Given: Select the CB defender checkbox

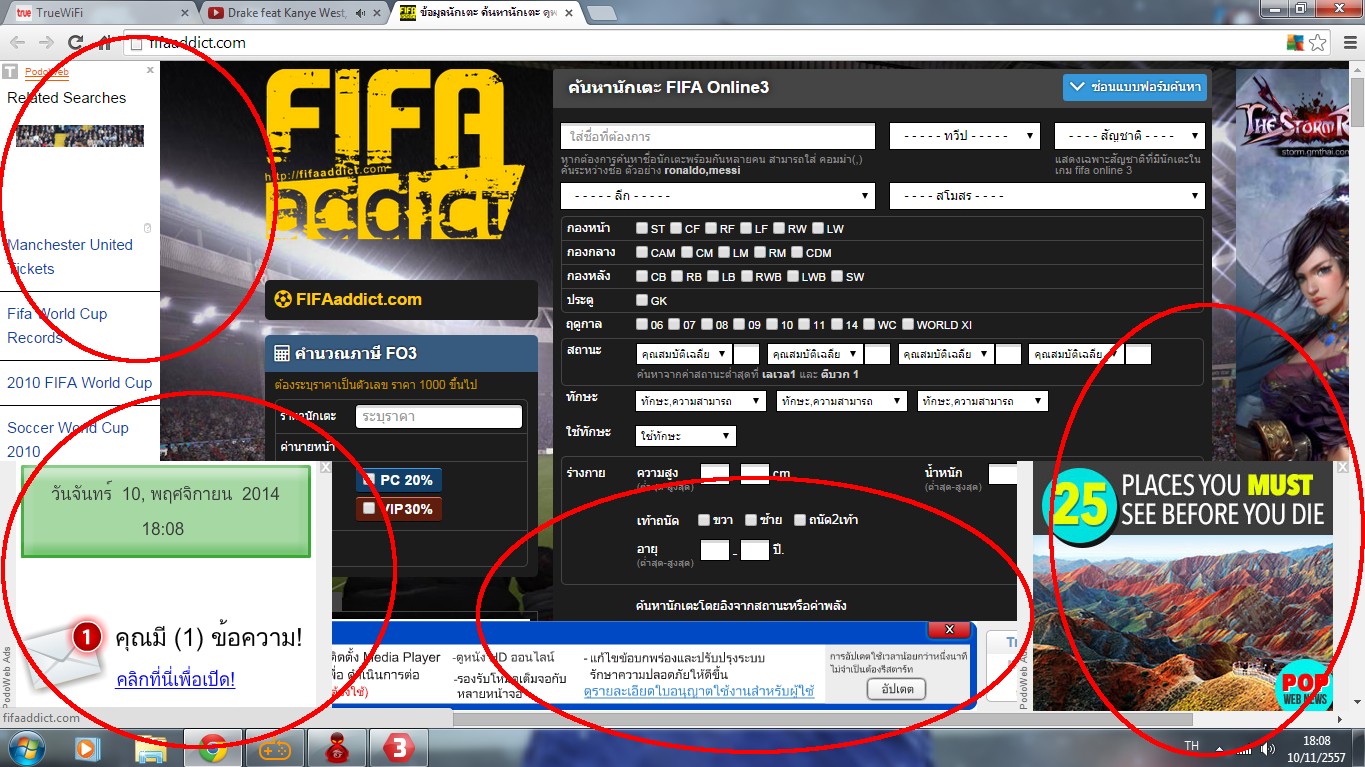Looking at the screenshot, I should (x=641, y=276).
